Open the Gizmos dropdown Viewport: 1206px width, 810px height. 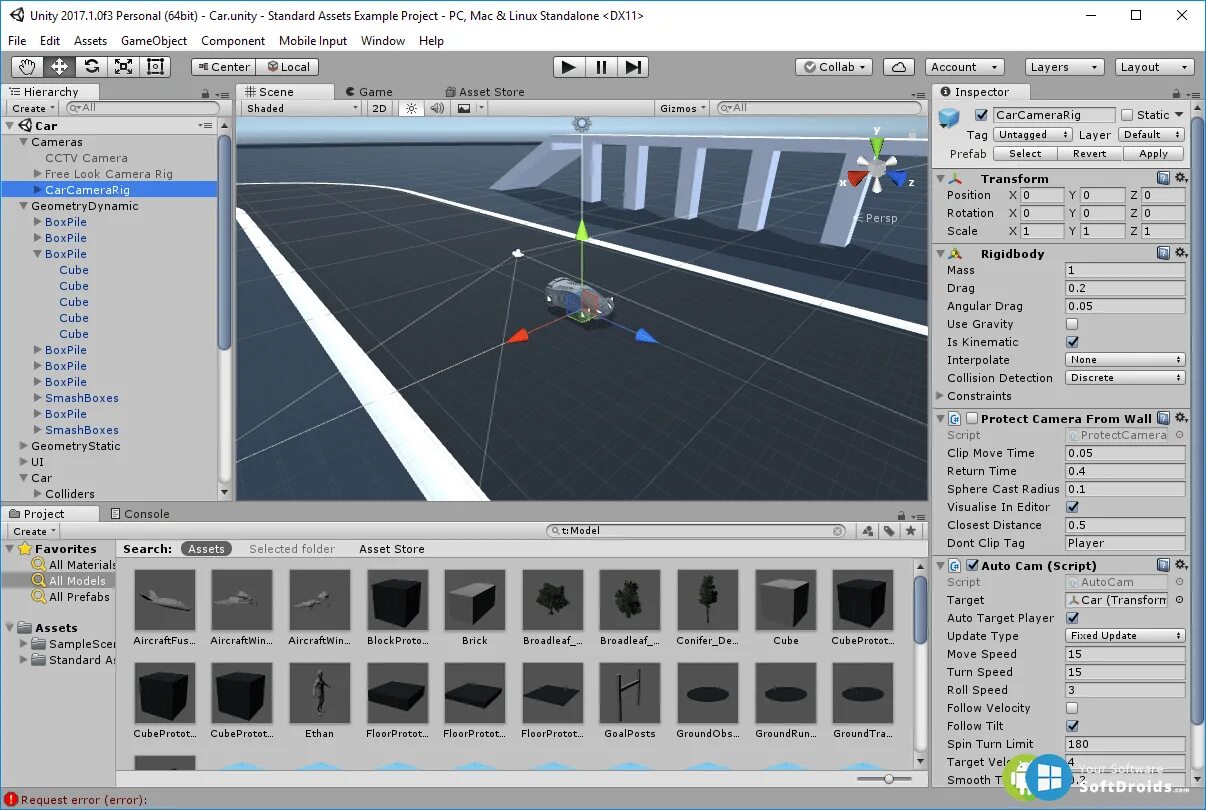coord(683,108)
